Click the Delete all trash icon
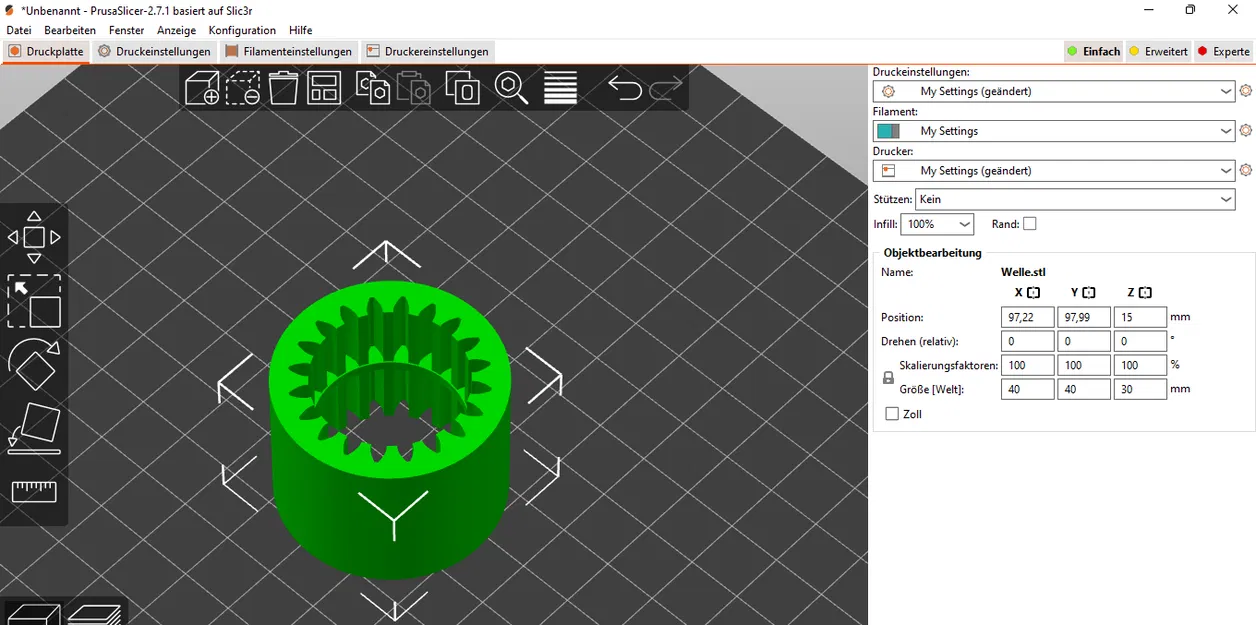Screen dimensions: 1256x625 click(x=284, y=88)
